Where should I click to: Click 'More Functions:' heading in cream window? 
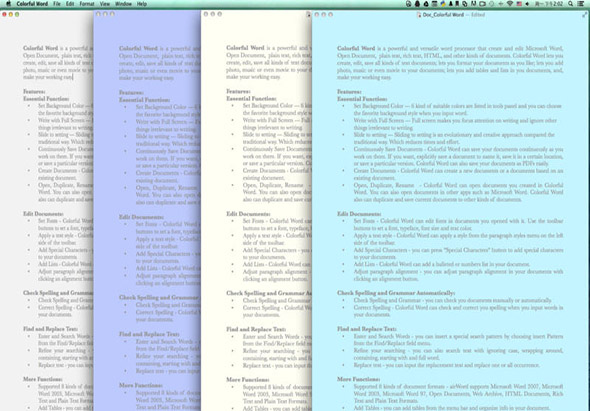[x=248, y=380]
